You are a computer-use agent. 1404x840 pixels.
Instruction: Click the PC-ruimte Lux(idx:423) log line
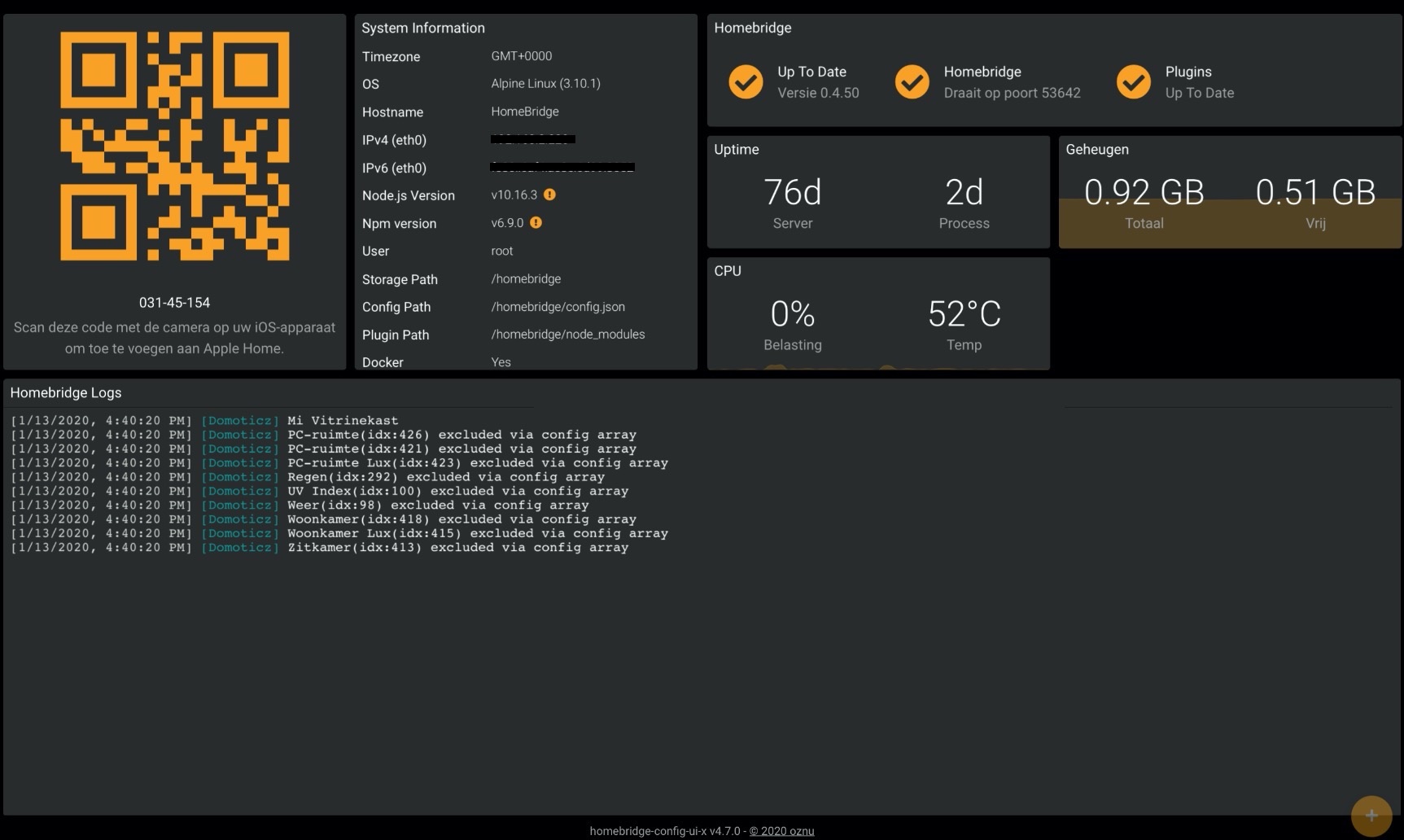point(339,462)
